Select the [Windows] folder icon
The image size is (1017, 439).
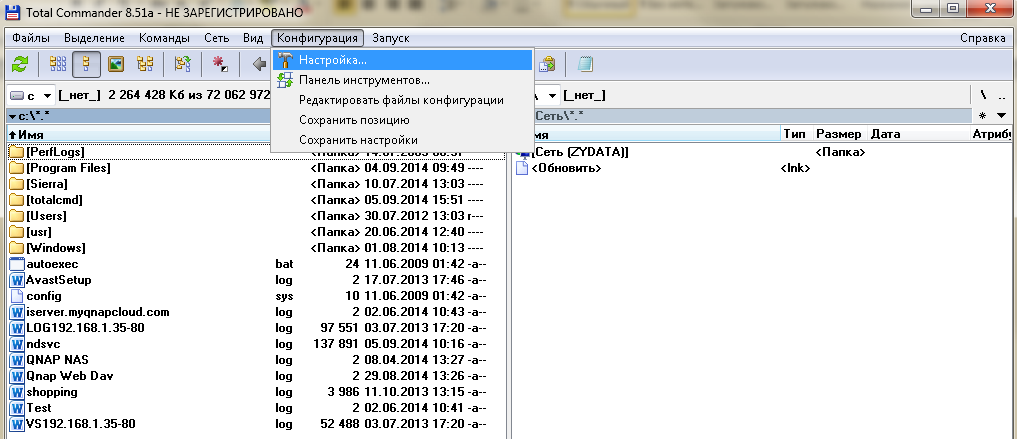pos(17,248)
